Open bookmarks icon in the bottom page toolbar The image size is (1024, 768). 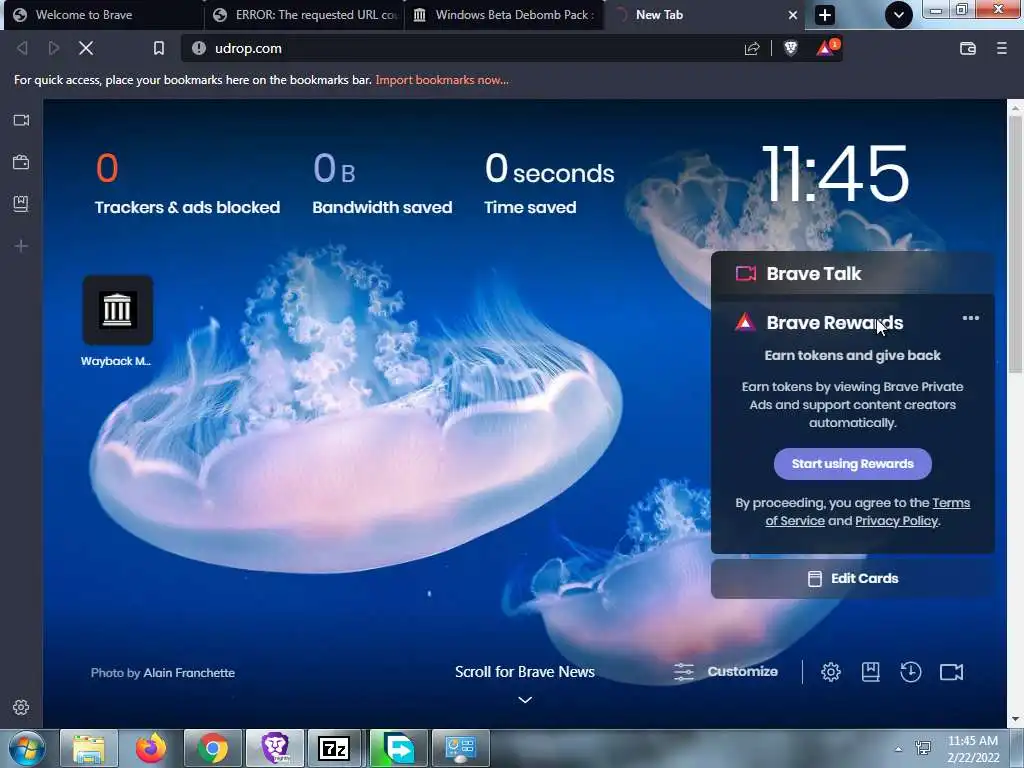(x=871, y=672)
